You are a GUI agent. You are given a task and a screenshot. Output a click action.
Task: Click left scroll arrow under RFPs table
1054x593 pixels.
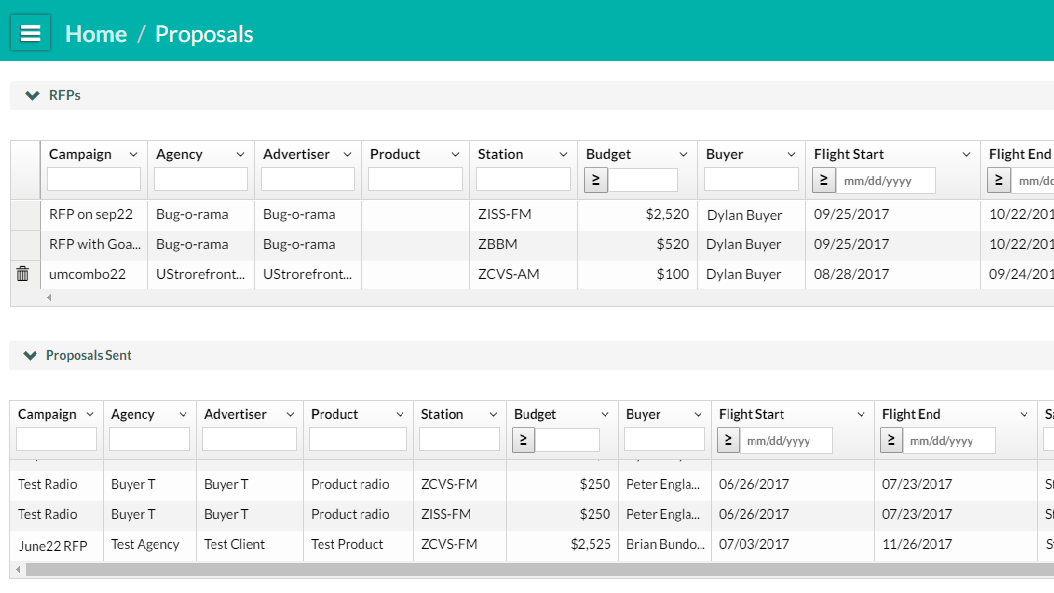(x=49, y=298)
